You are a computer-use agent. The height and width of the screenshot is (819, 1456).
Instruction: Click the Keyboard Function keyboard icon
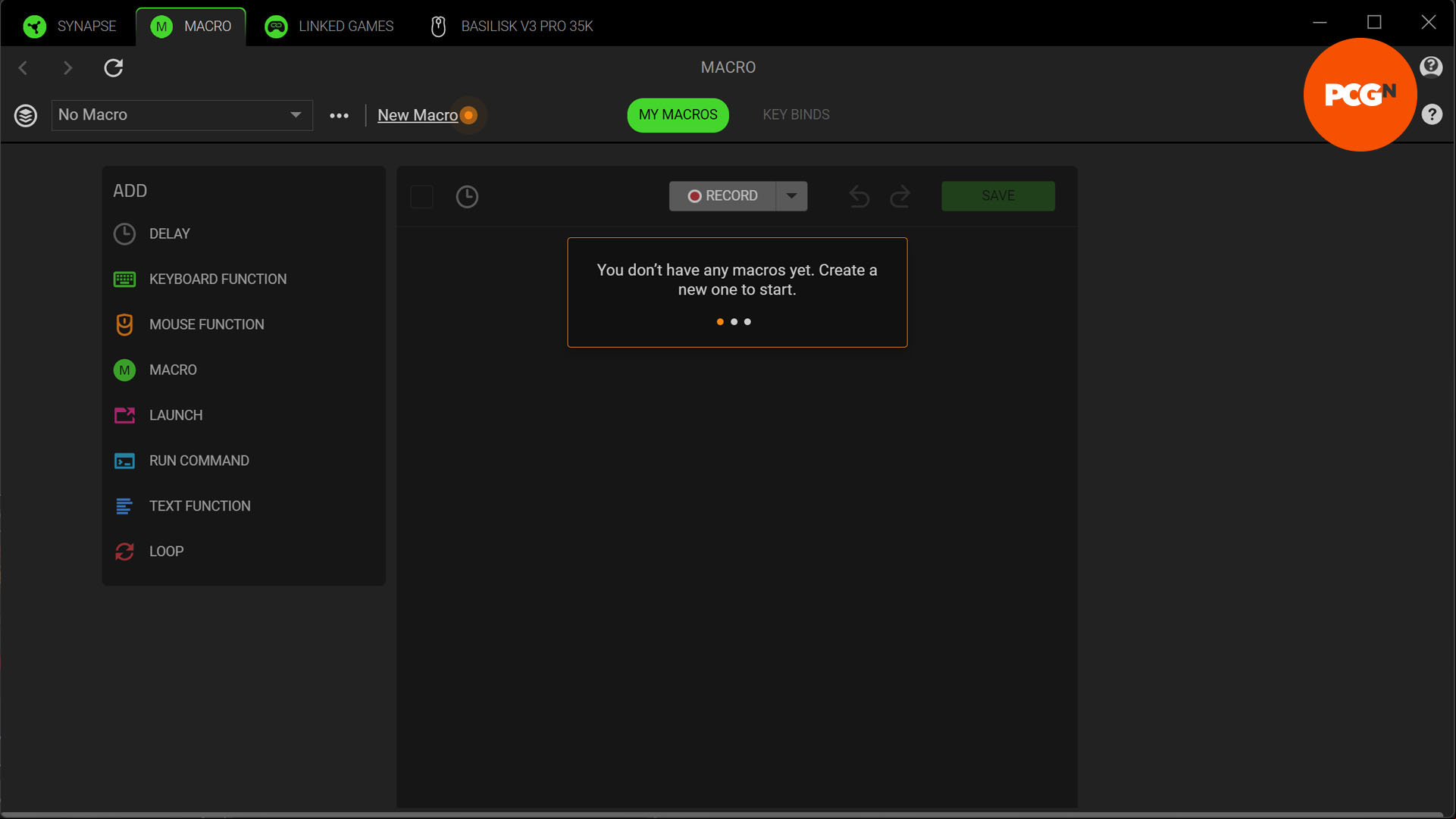(x=124, y=280)
